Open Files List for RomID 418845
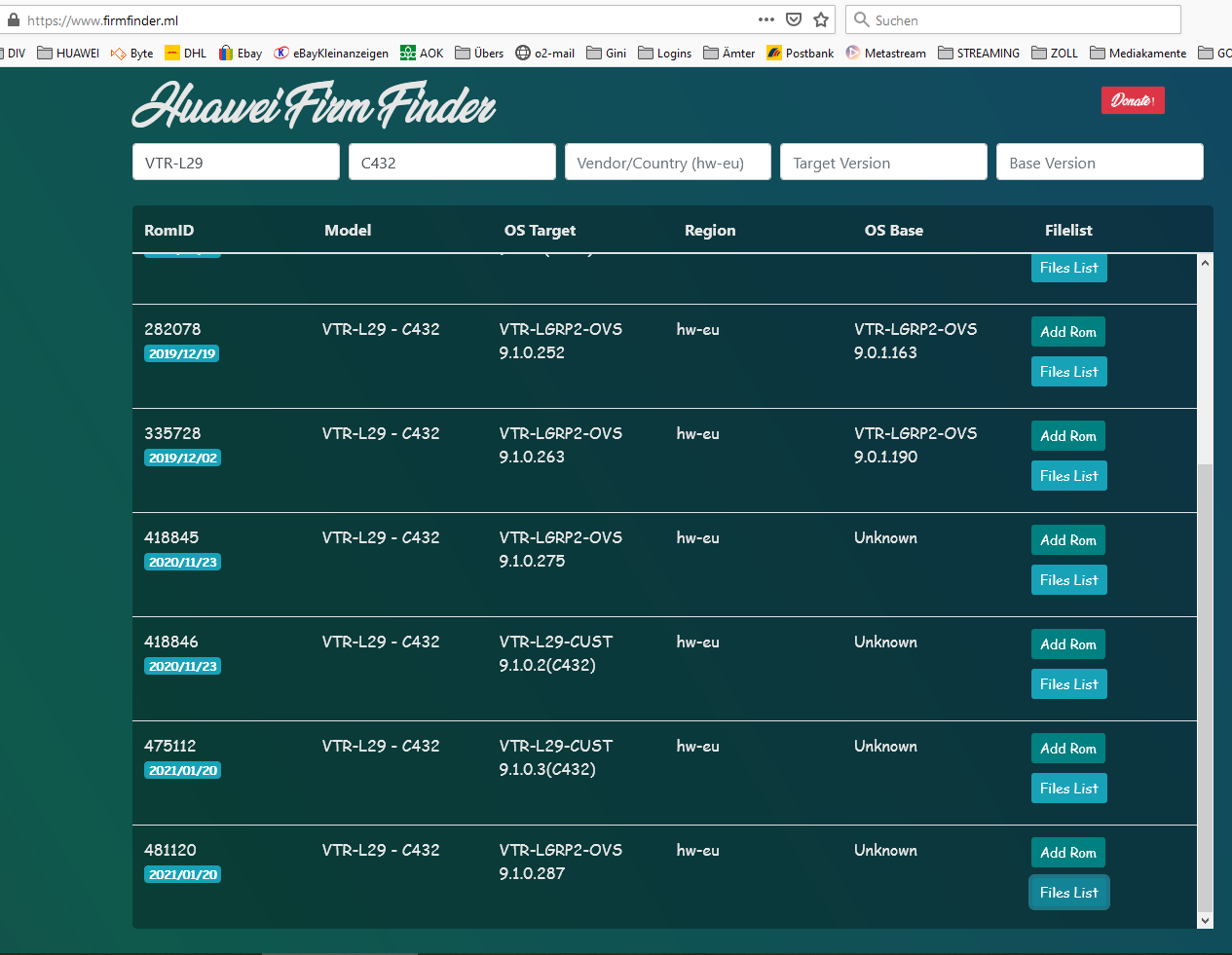This screenshot has width=1232, height=955. 1069,580
